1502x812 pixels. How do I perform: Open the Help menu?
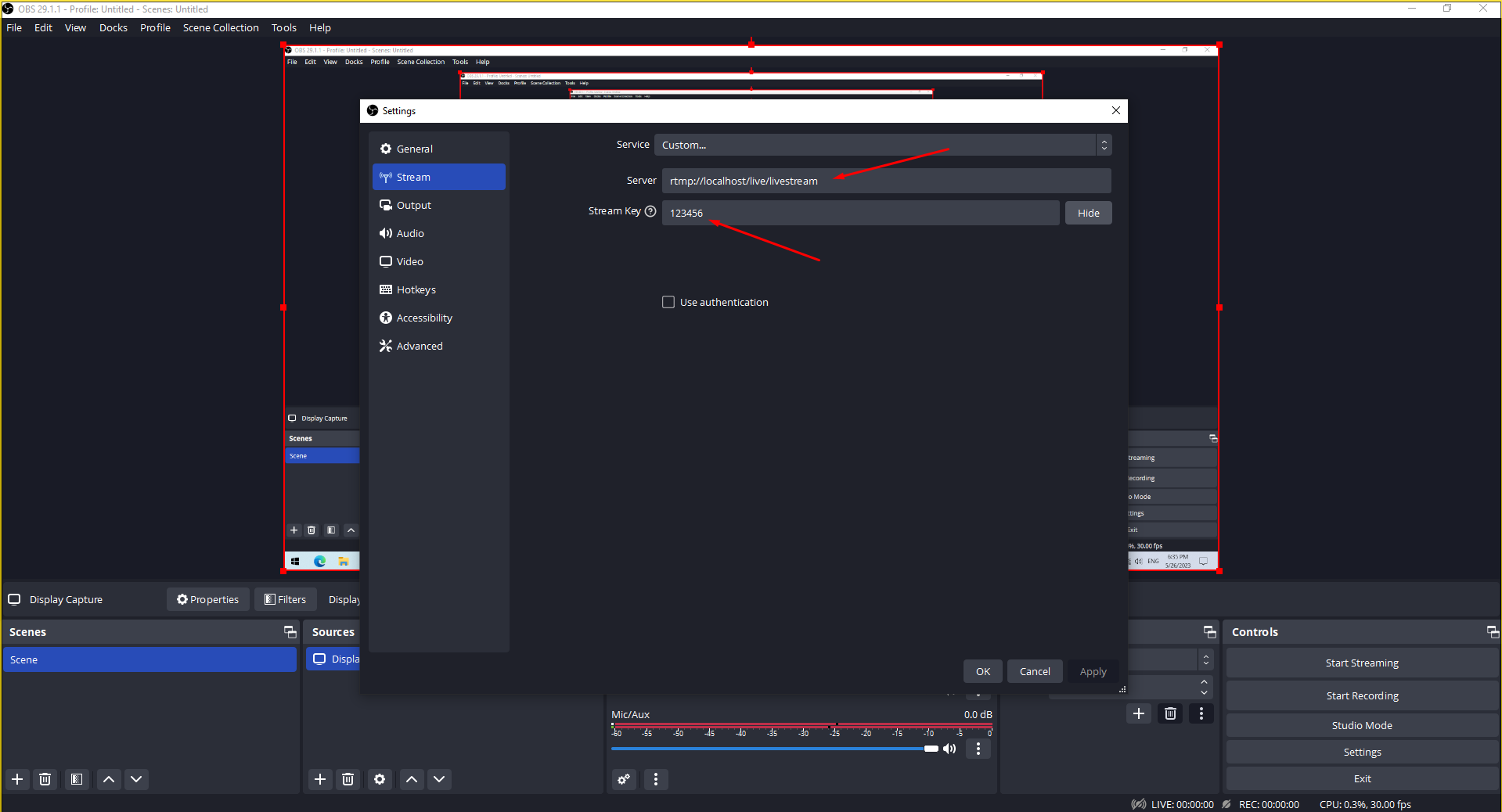coord(320,27)
